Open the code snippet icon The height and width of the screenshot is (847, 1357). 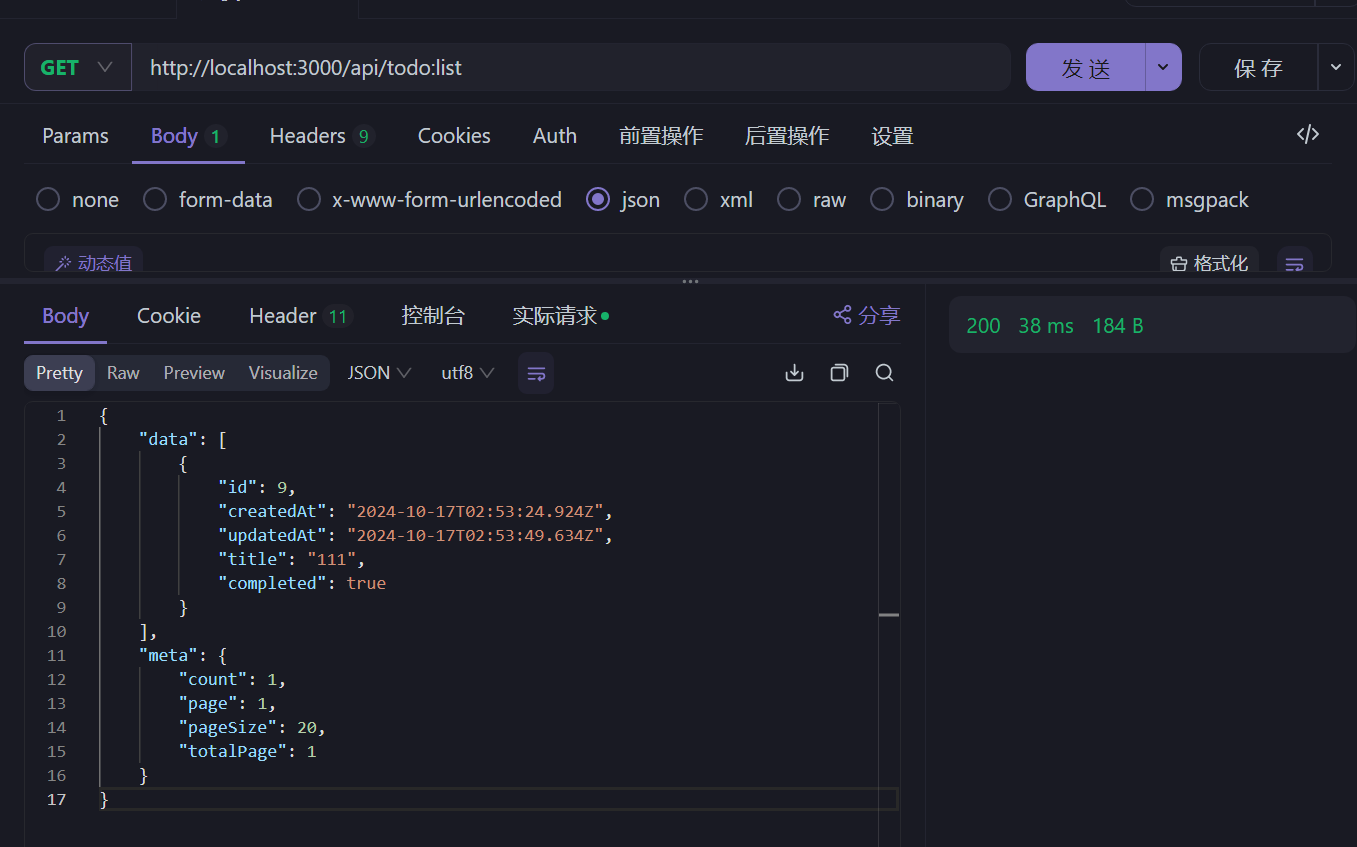click(x=1307, y=135)
